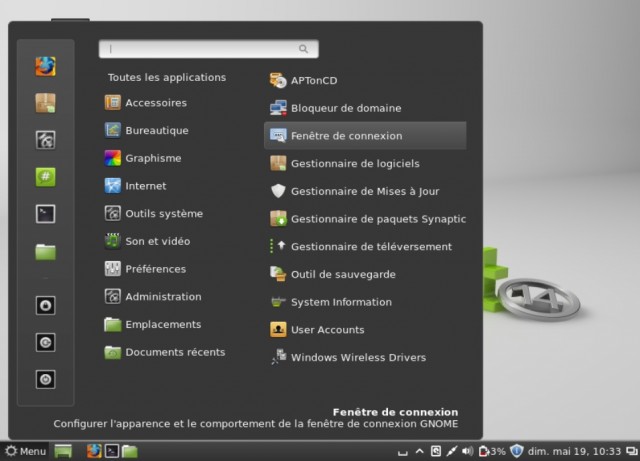Open file manager from the panel launcher
The width and height of the screenshot is (640, 461).
coord(129,451)
